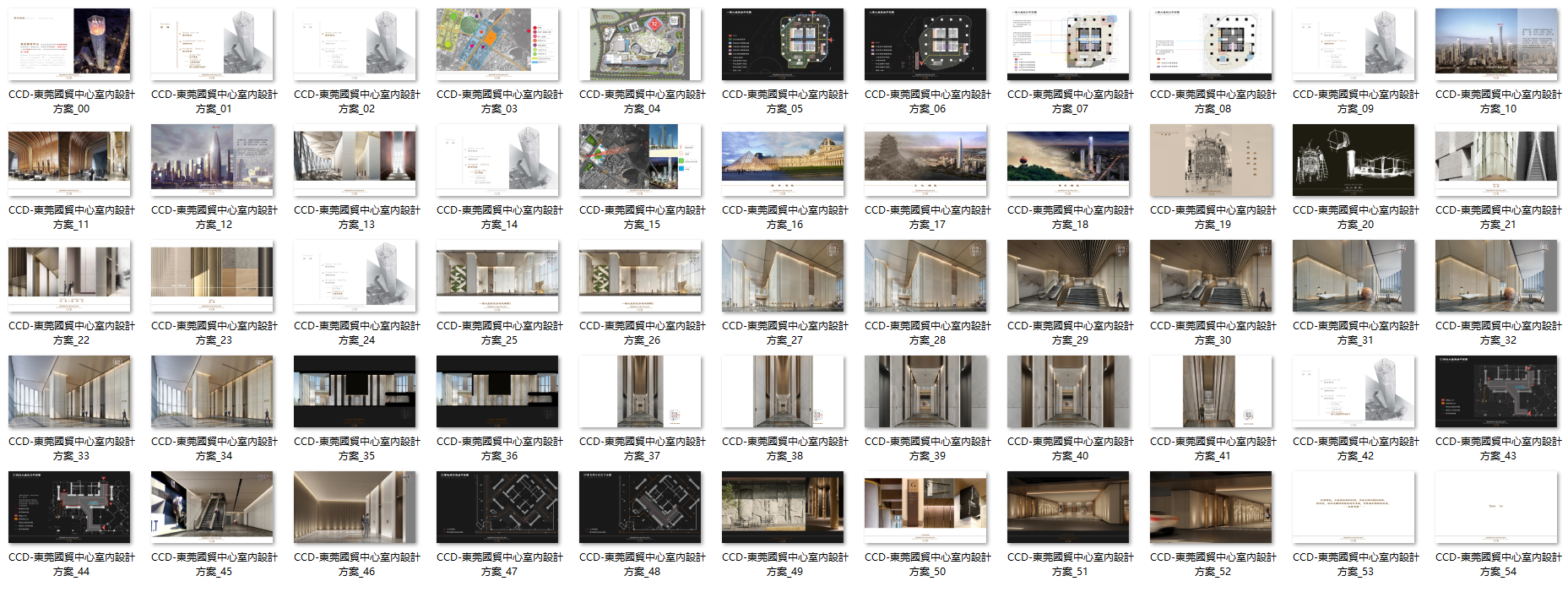This screenshot has height=592, width=1568.
Task: Open the 方案_43 dark plan thumbnail
Action: coord(1496,390)
